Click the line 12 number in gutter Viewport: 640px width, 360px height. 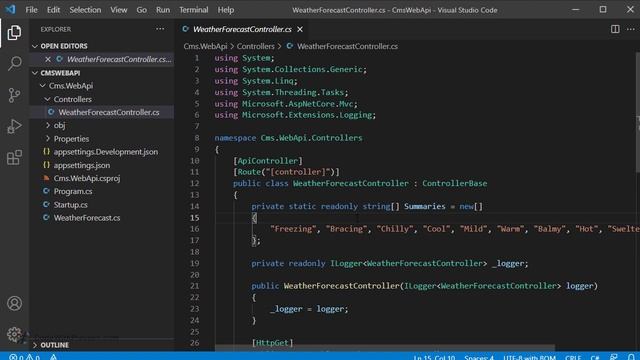point(195,184)
